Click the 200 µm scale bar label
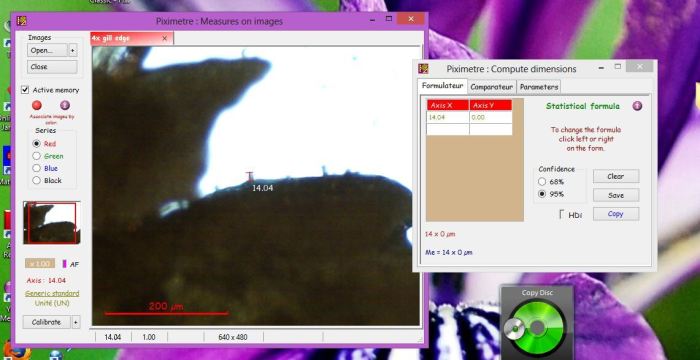Viewport: 700px width, 360px height. [166, 306]
